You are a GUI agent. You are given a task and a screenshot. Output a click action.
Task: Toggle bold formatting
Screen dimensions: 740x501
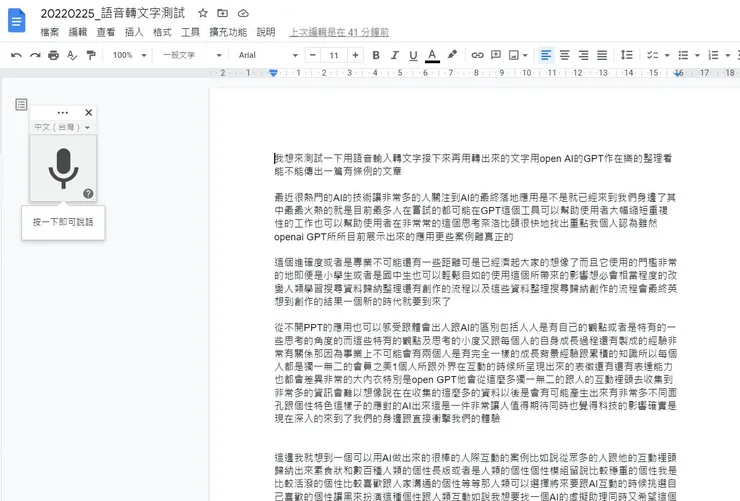[x=376, y=55]
